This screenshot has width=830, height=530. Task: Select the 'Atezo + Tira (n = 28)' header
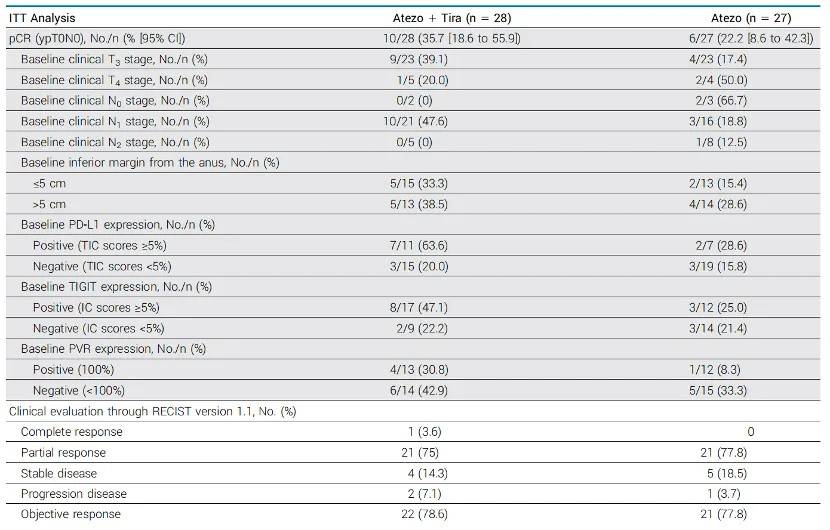[456, 18]
